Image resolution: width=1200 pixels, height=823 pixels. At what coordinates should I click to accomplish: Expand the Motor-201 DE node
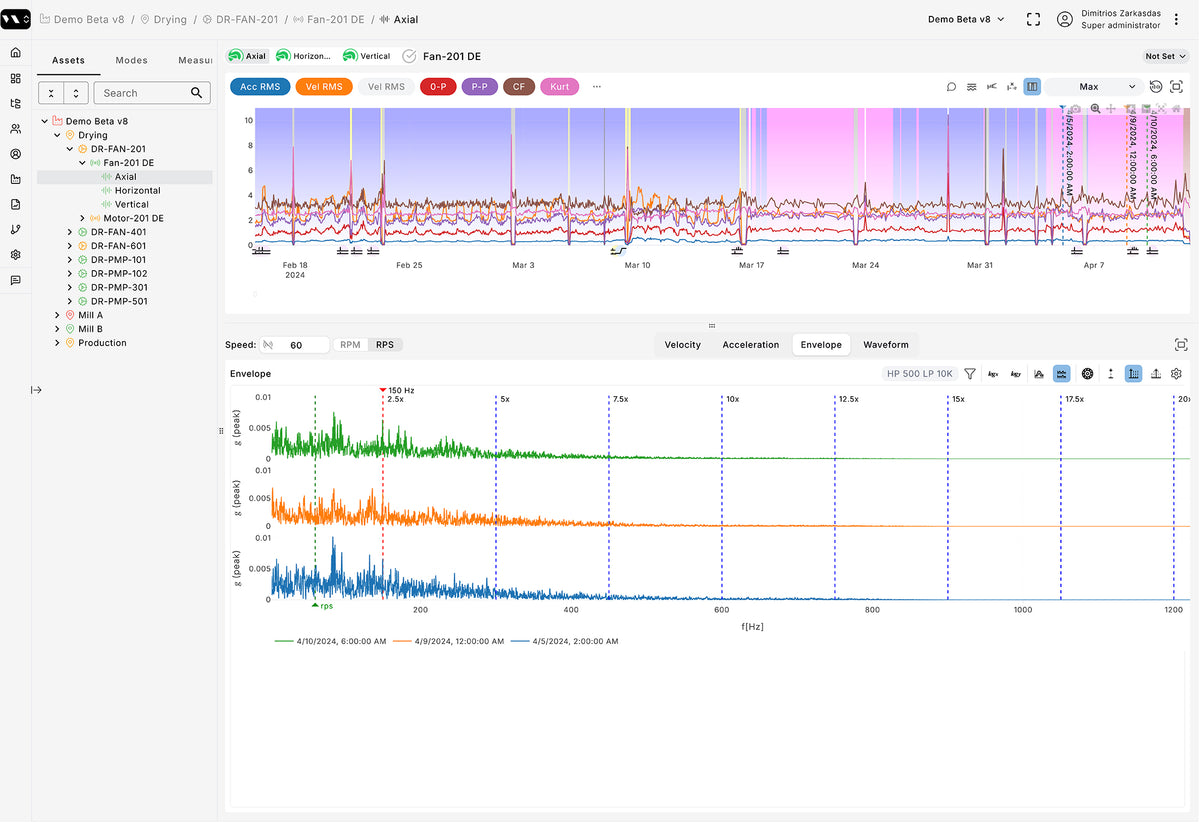(83, 218)
